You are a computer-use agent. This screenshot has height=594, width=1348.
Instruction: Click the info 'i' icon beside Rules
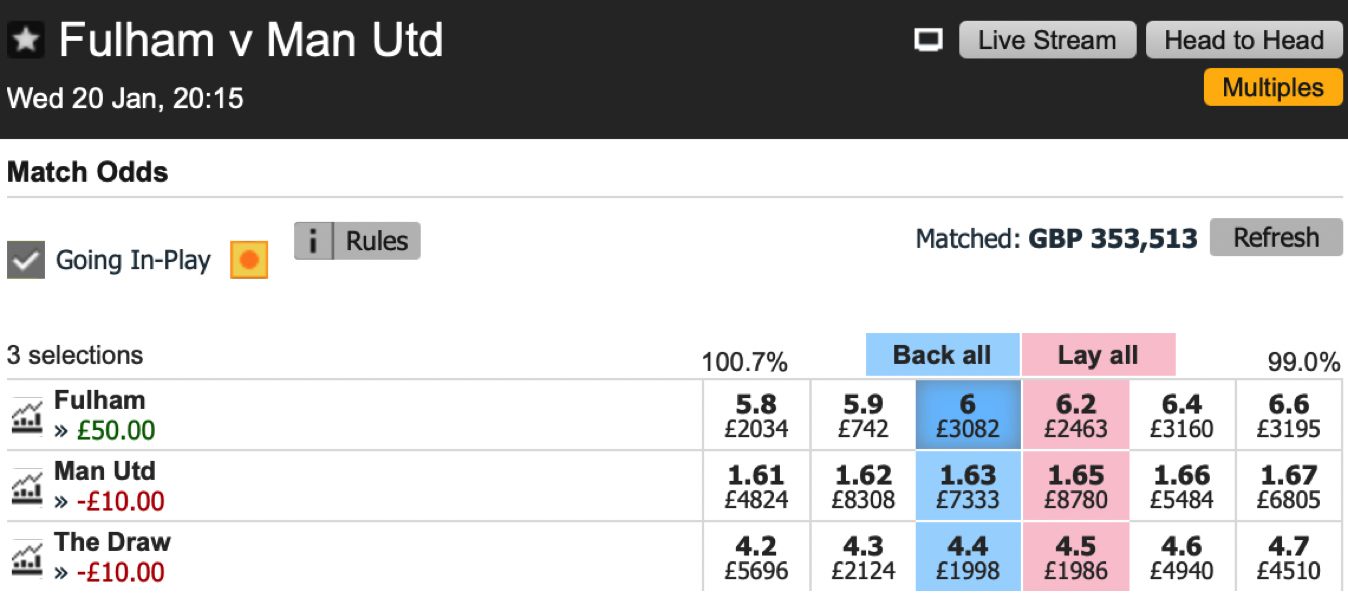pyautogui.click(x=314, y=241)
